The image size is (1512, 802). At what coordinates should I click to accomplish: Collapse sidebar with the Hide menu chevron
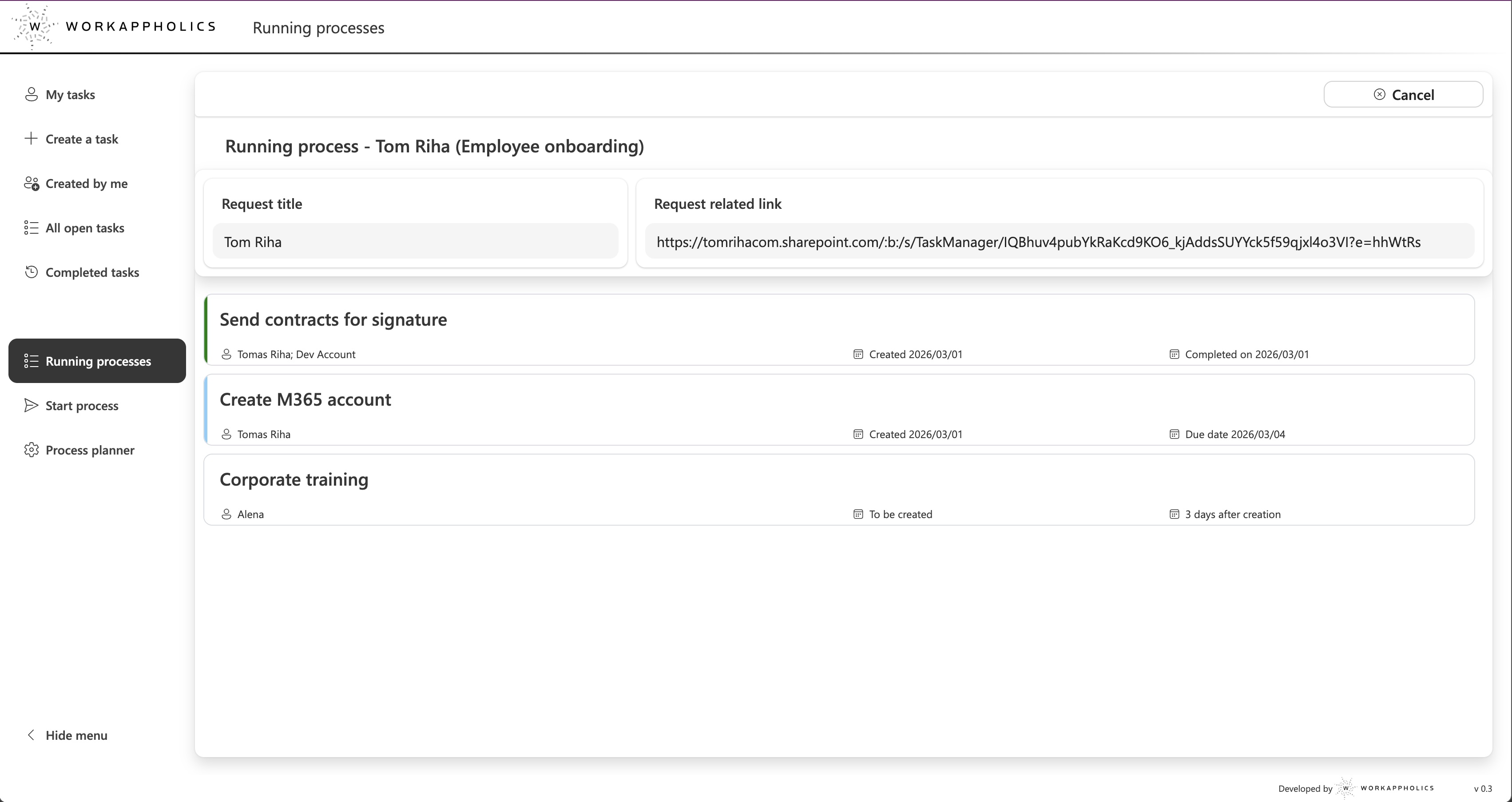coord(32,735)
